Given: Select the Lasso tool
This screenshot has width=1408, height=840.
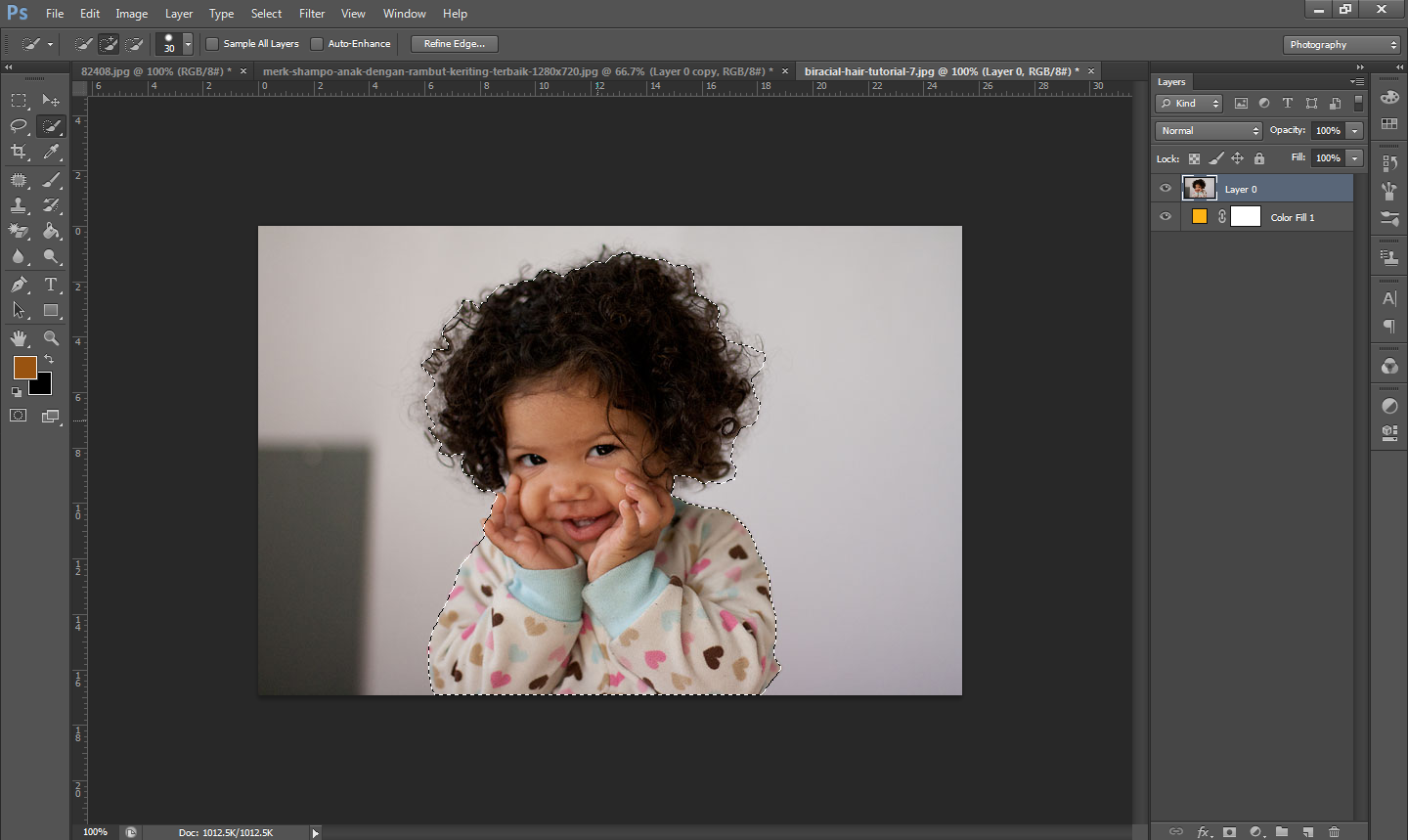Looking at the screenshot, I should pyautogui.click(x=19, y=126).
